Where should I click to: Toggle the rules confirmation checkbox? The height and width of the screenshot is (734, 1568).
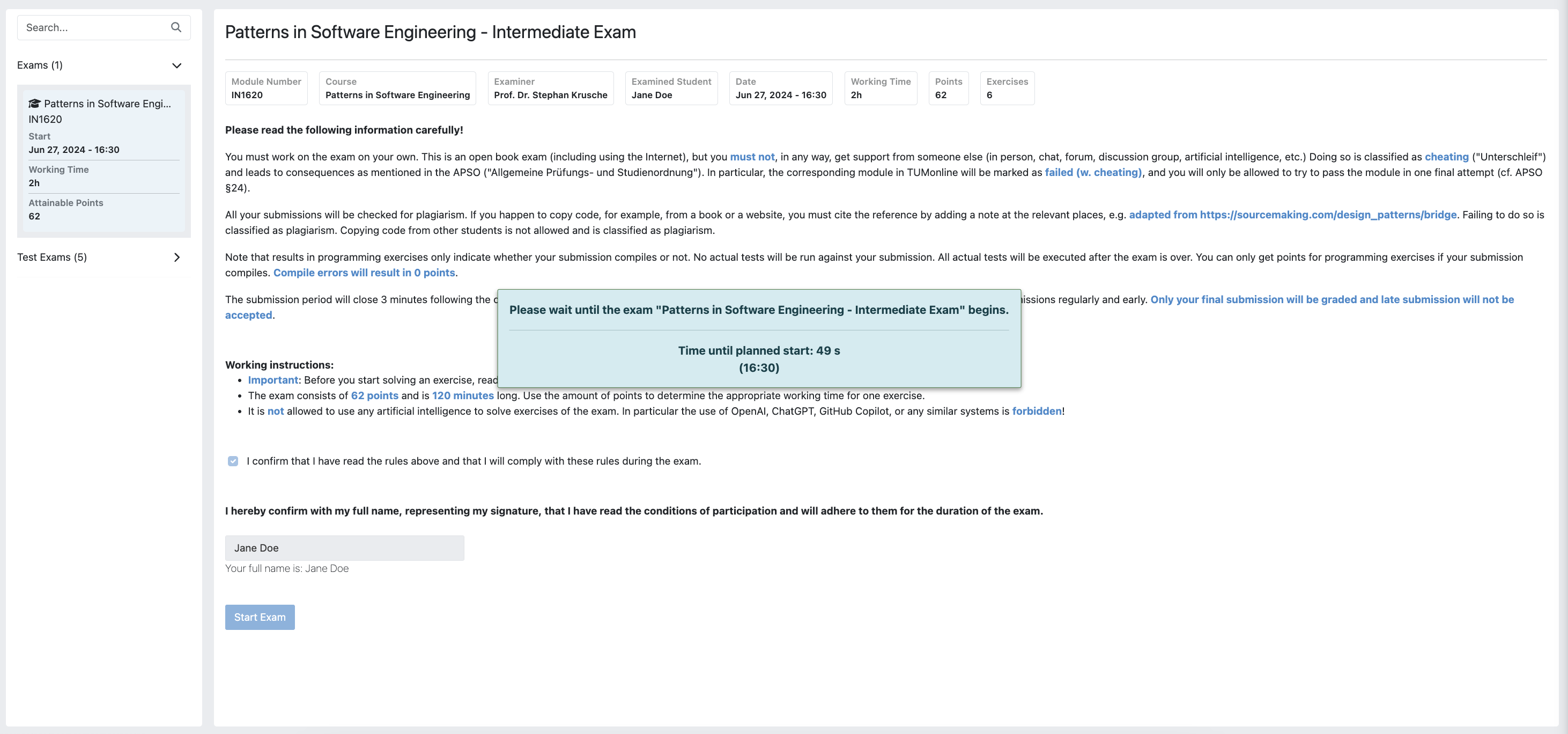[x=233, y=461]
